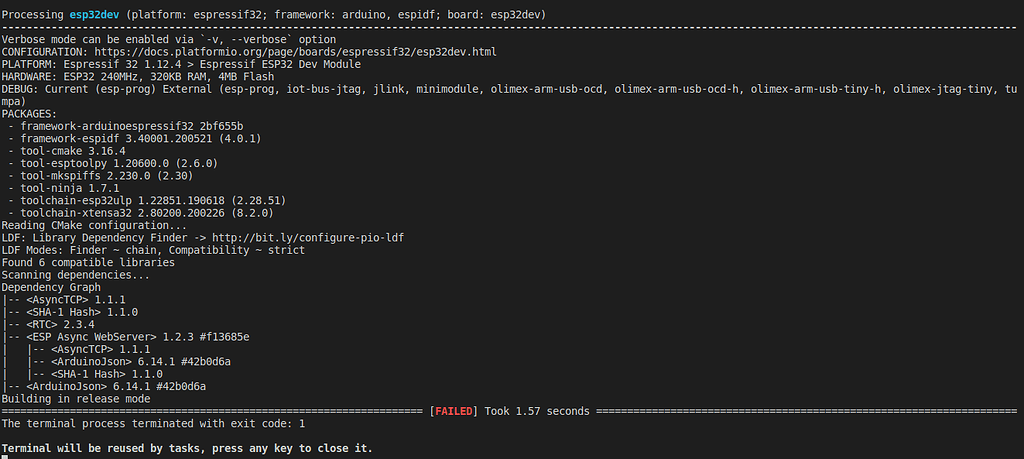
Task: Click the tool-esptoolpy package line
Action: pos(113,163)
